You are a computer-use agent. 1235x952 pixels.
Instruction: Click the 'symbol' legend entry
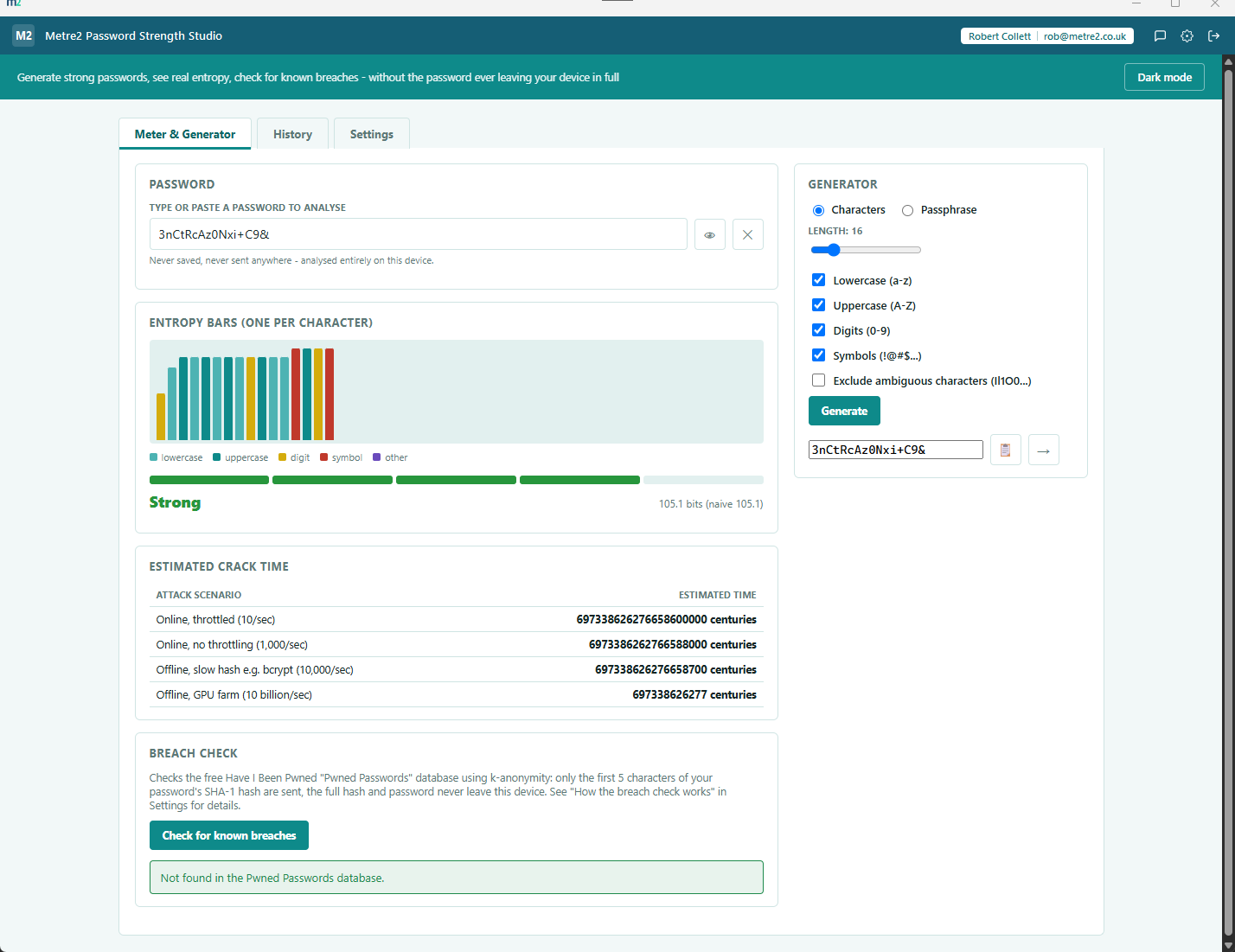342,457
